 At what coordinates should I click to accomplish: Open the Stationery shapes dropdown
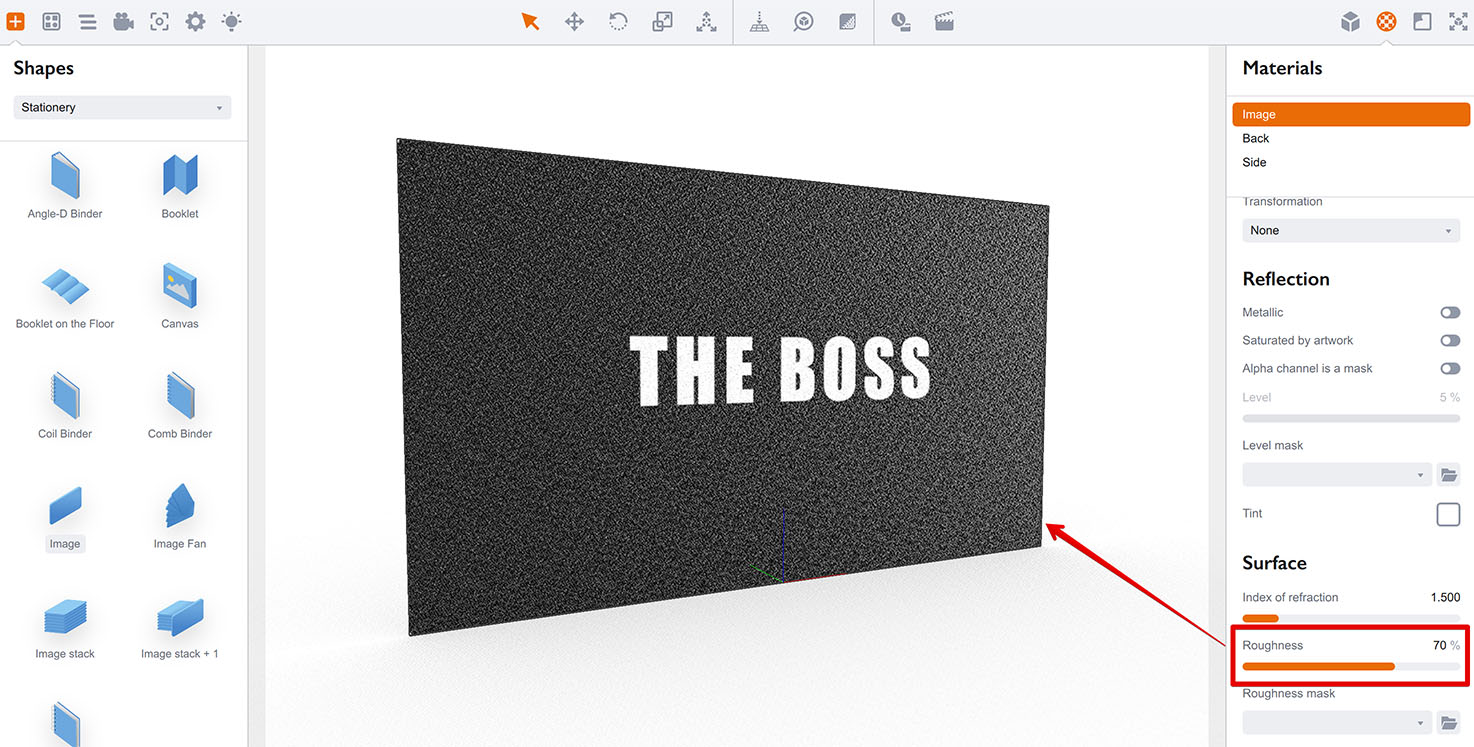(121, 107)
